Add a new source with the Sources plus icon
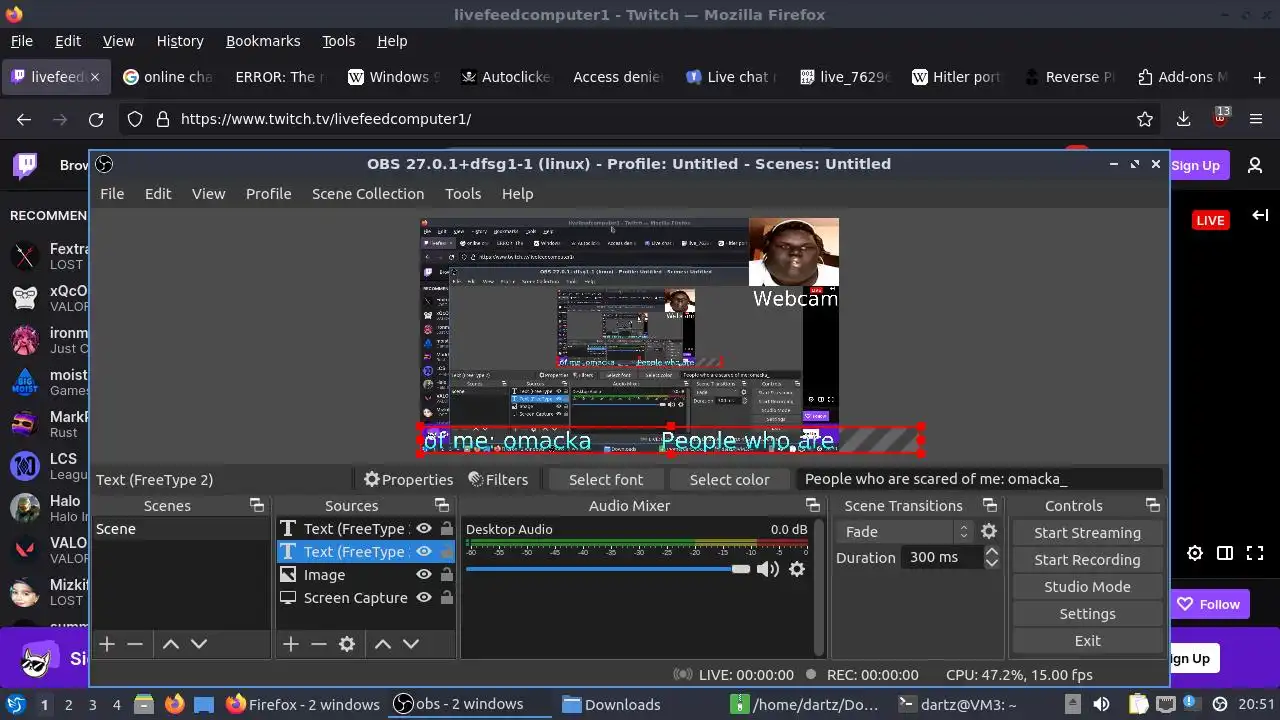The width and height of the screenshot is (1280, 720). point(291,644)
